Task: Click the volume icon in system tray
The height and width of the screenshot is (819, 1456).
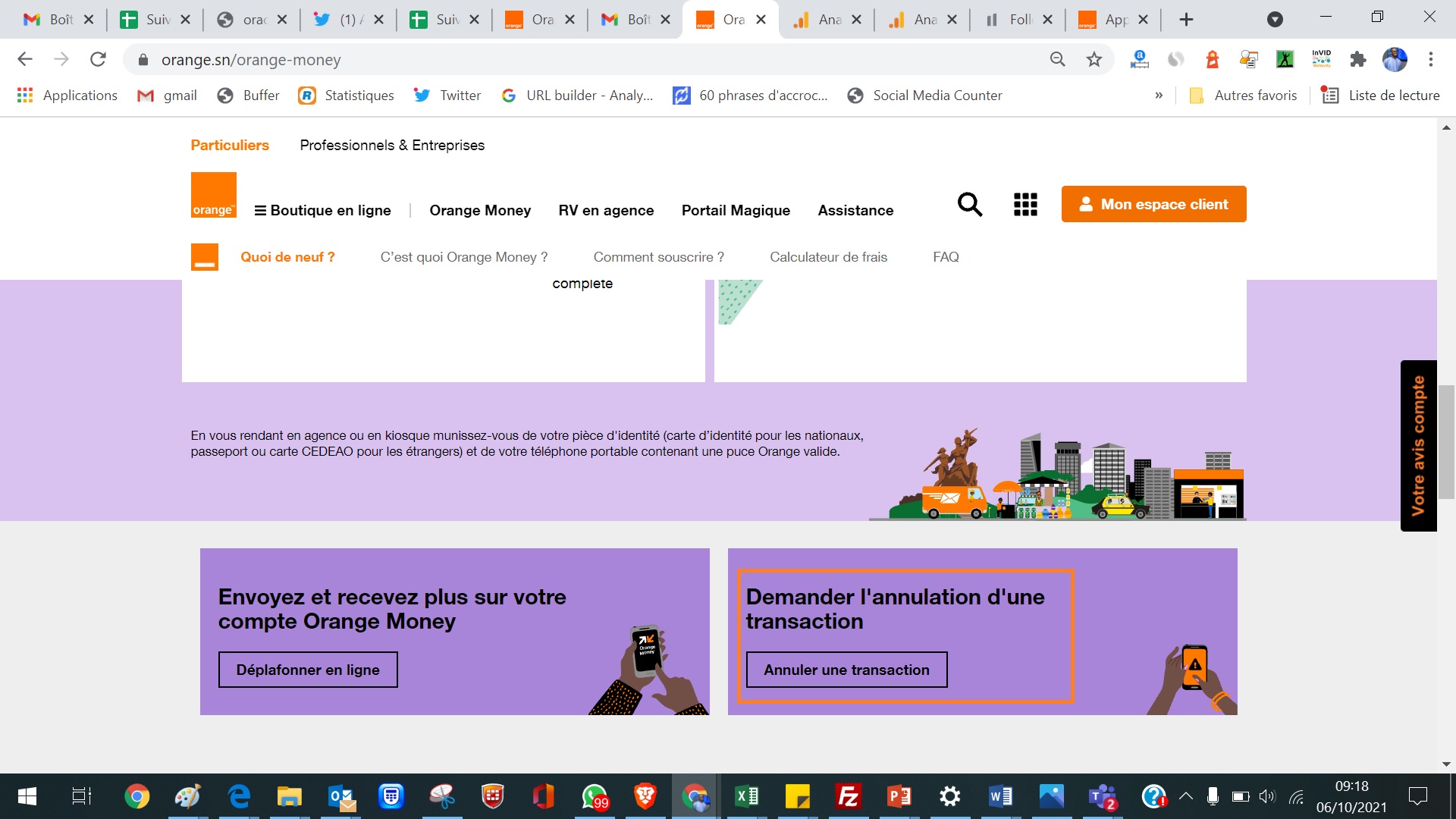Action: tap(1266, 796)
